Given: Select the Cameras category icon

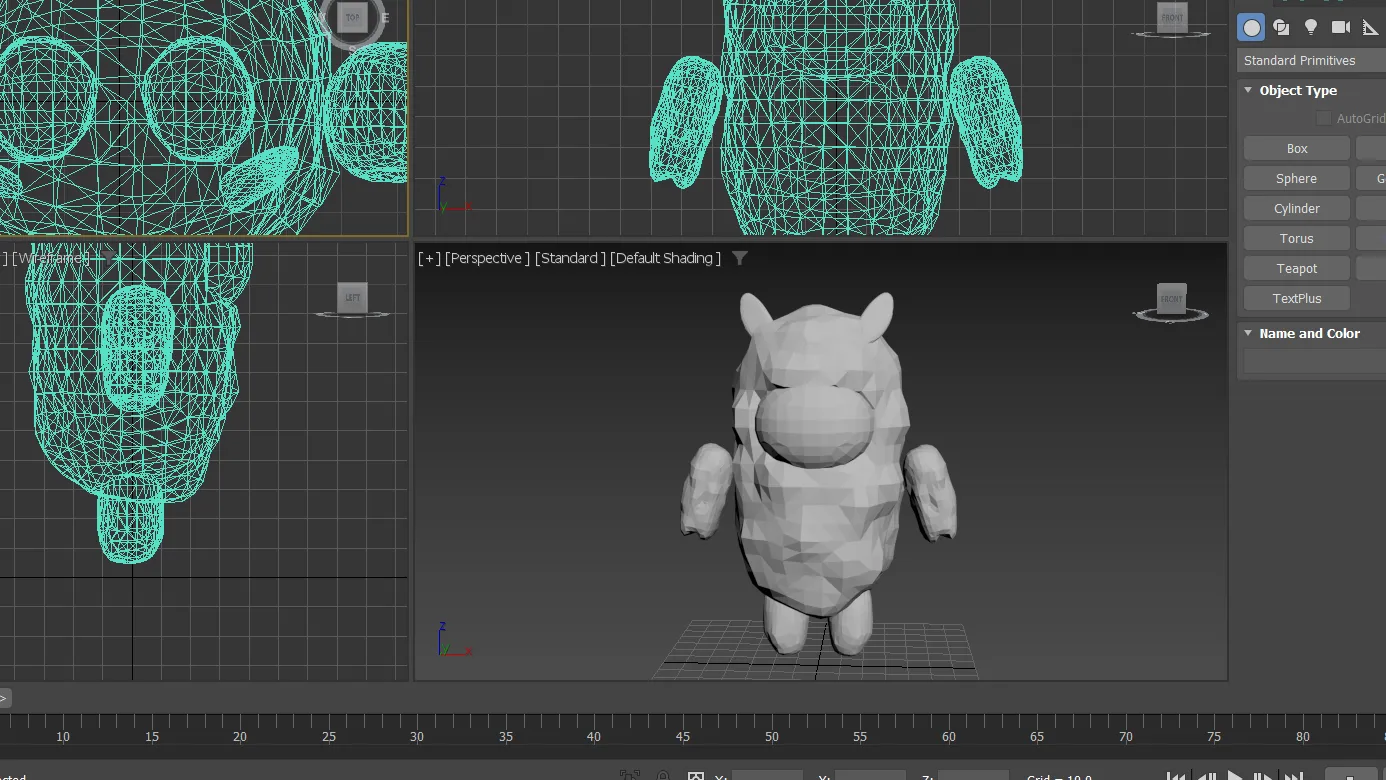Looking at the screenshot, I should pos(1341,28).
